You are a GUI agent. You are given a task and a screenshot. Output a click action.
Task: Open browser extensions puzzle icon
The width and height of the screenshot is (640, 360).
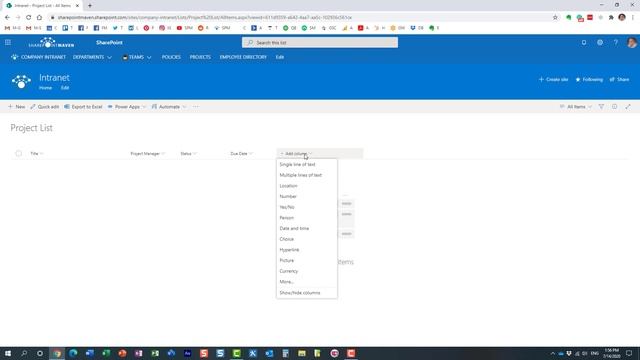coord(611,18)
